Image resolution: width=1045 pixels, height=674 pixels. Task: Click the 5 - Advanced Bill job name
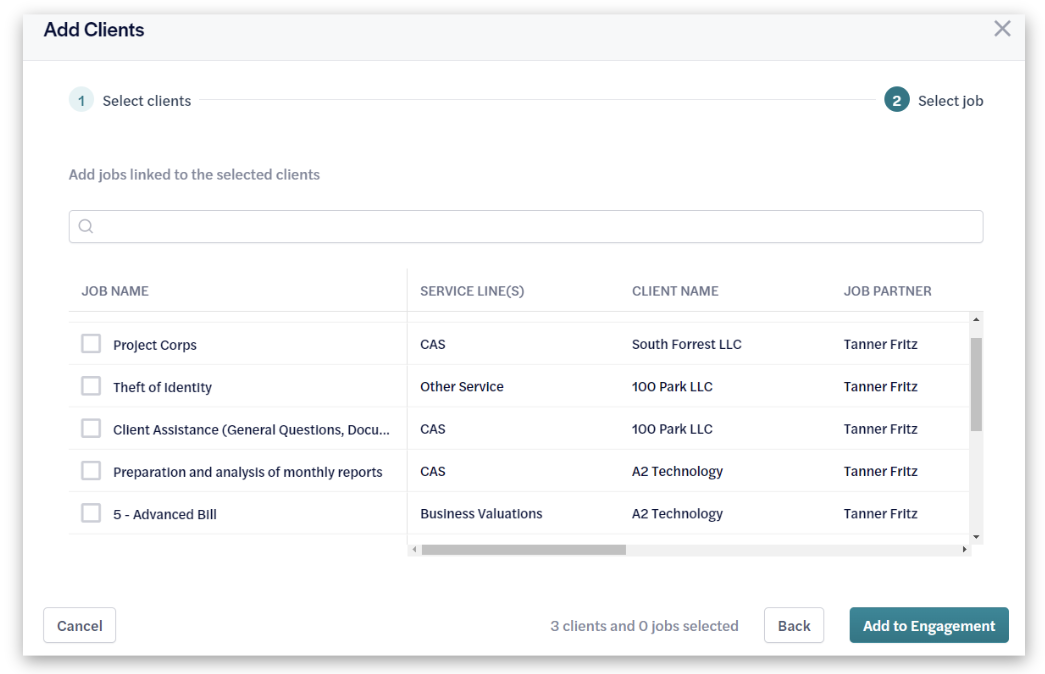click(165, 515)
